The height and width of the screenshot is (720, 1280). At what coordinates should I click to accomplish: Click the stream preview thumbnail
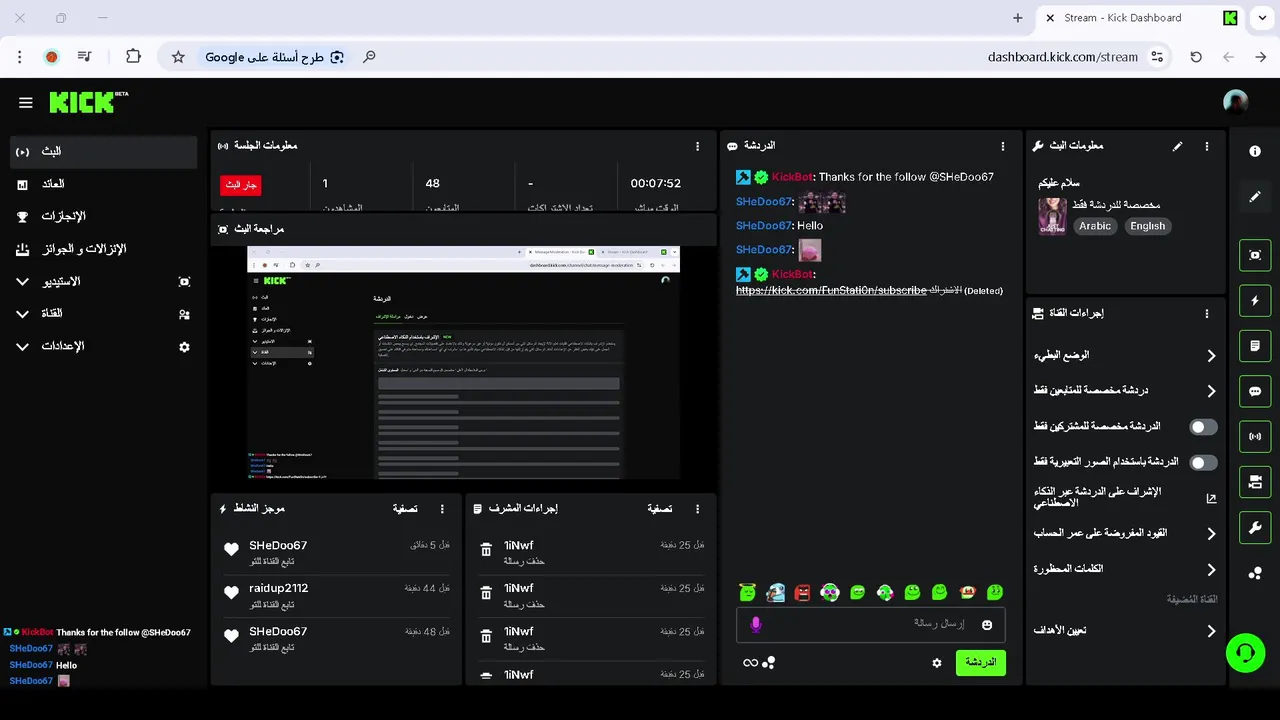pyautogui.click(x=464, y=363)
